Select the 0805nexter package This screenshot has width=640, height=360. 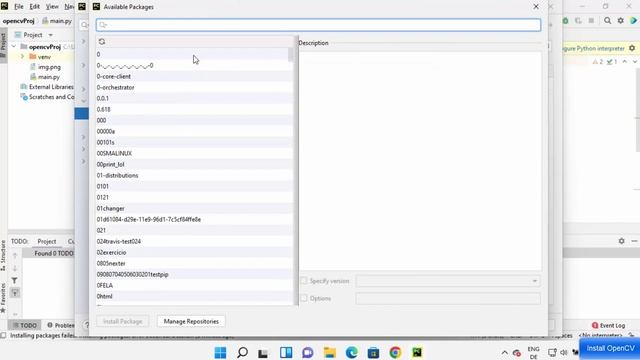point(194,264)
